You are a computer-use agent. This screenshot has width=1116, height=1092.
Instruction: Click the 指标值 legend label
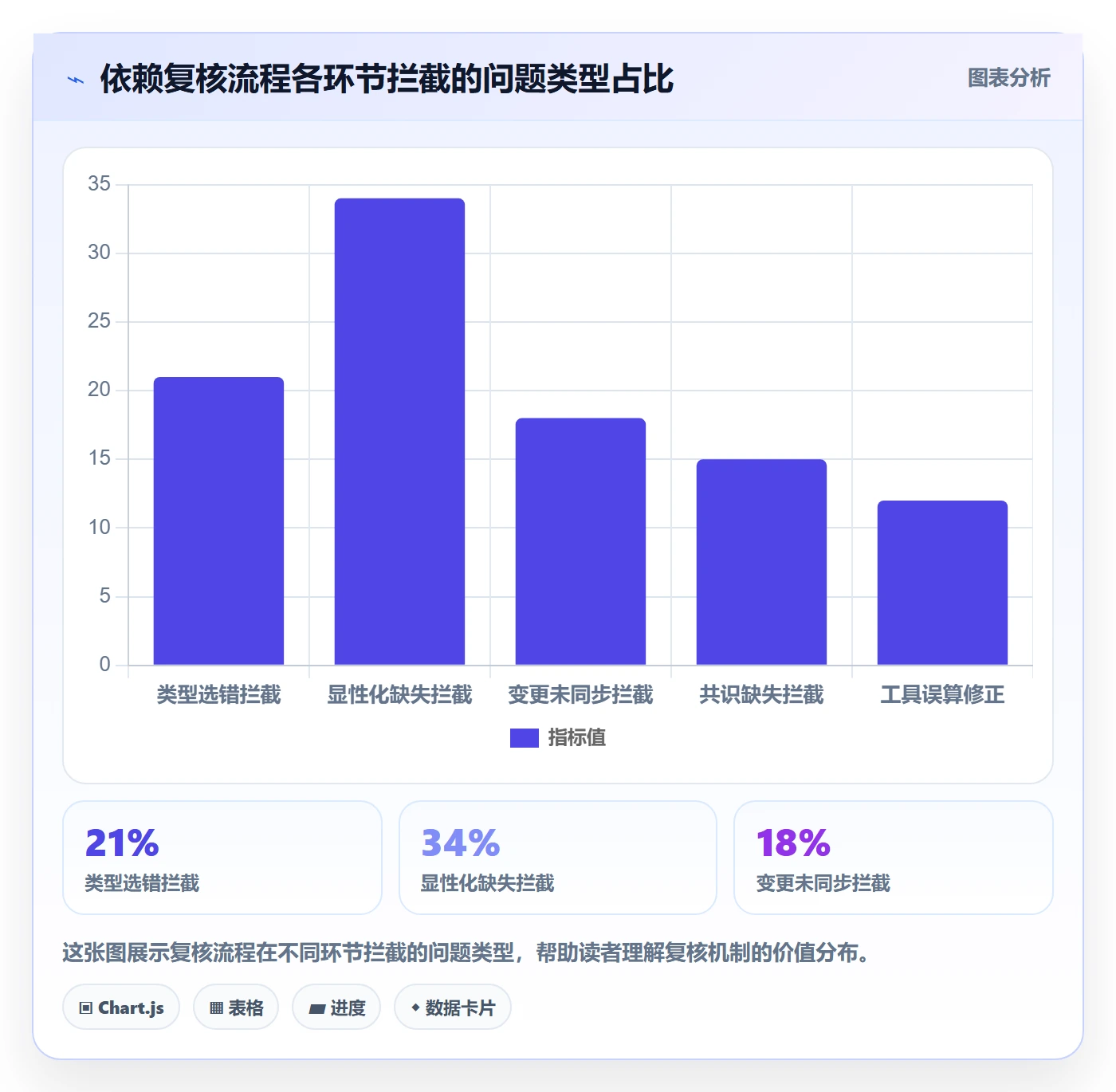pos(577,738)
